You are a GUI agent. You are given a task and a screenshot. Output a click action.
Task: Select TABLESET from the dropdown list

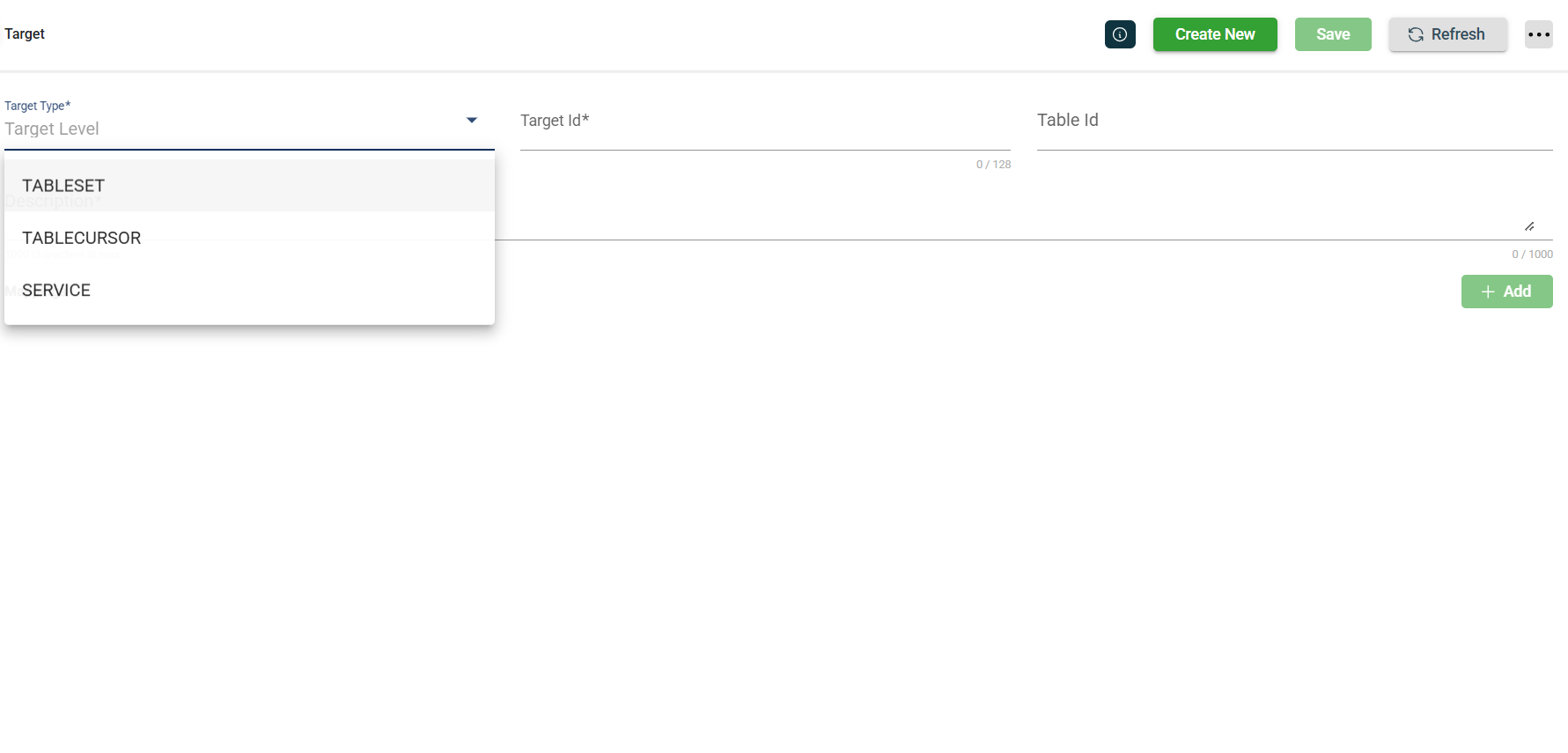click(x=63, y=186)
